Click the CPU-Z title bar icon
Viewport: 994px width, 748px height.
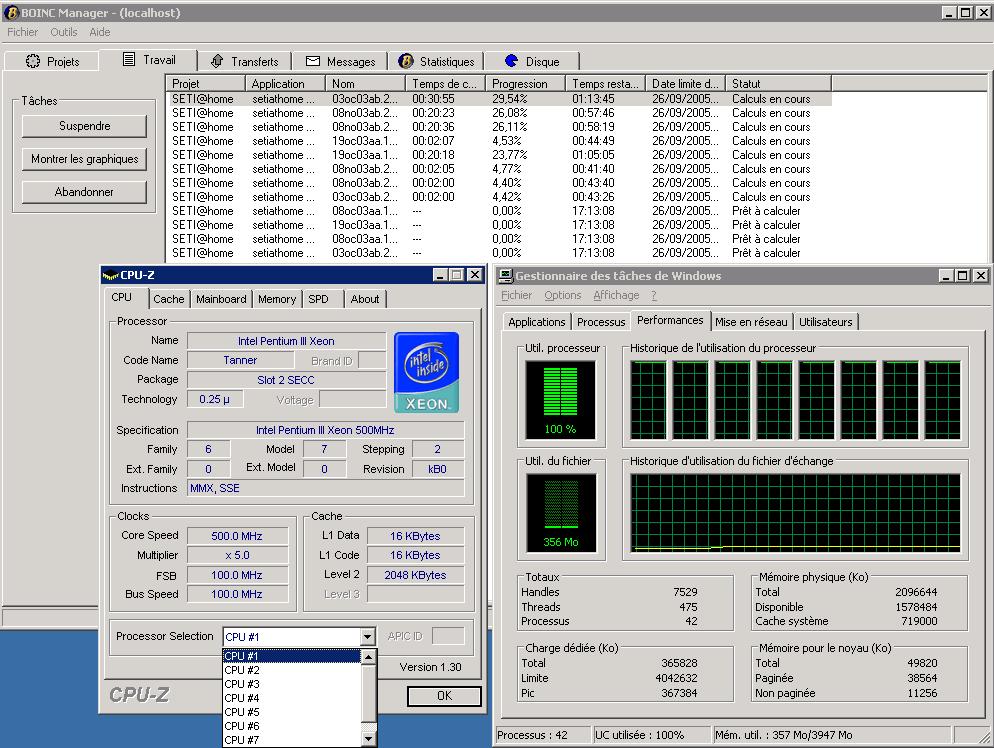click(110, 275)
